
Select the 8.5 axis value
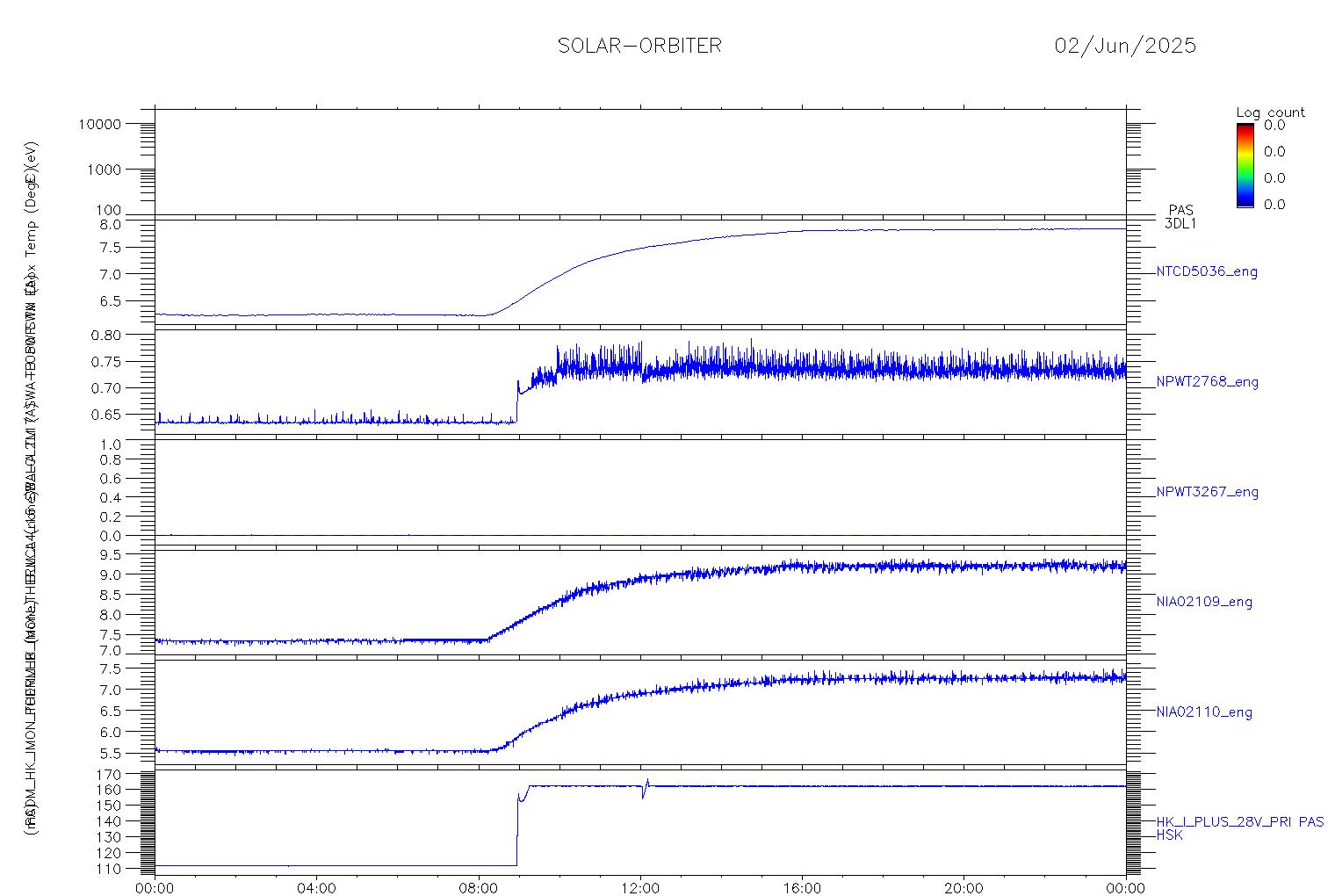111,595
